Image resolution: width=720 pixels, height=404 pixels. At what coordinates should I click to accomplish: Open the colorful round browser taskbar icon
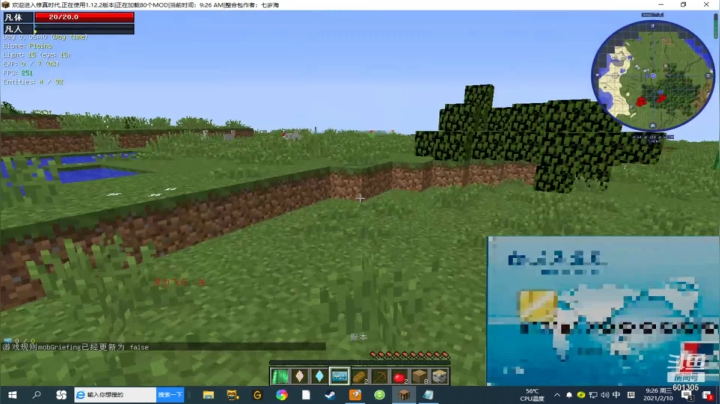(281, 395)
